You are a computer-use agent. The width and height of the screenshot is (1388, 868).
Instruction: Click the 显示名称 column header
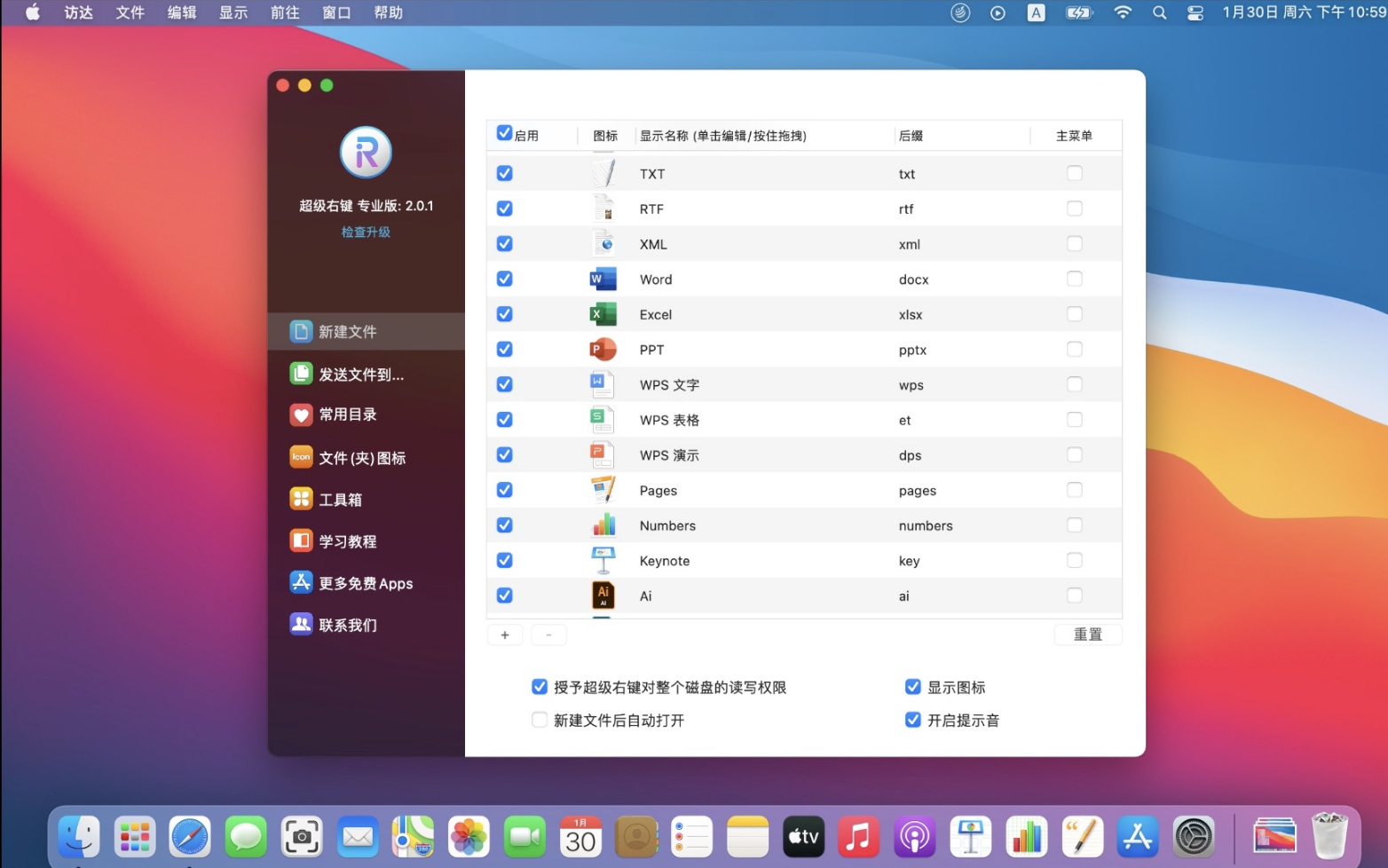(x=723, y=136)
